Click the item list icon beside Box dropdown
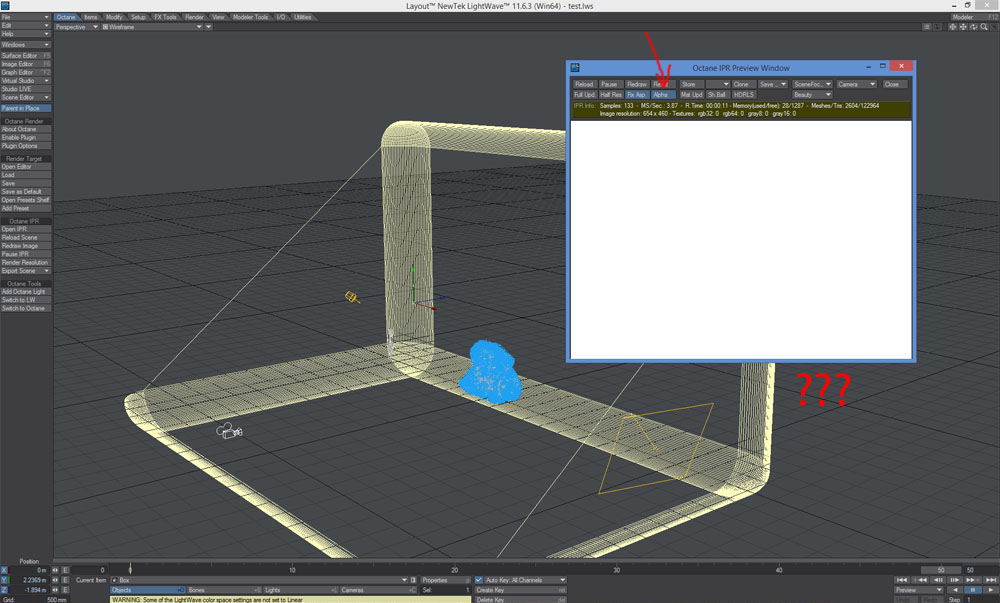The image size is (1000, 603). 413,580
